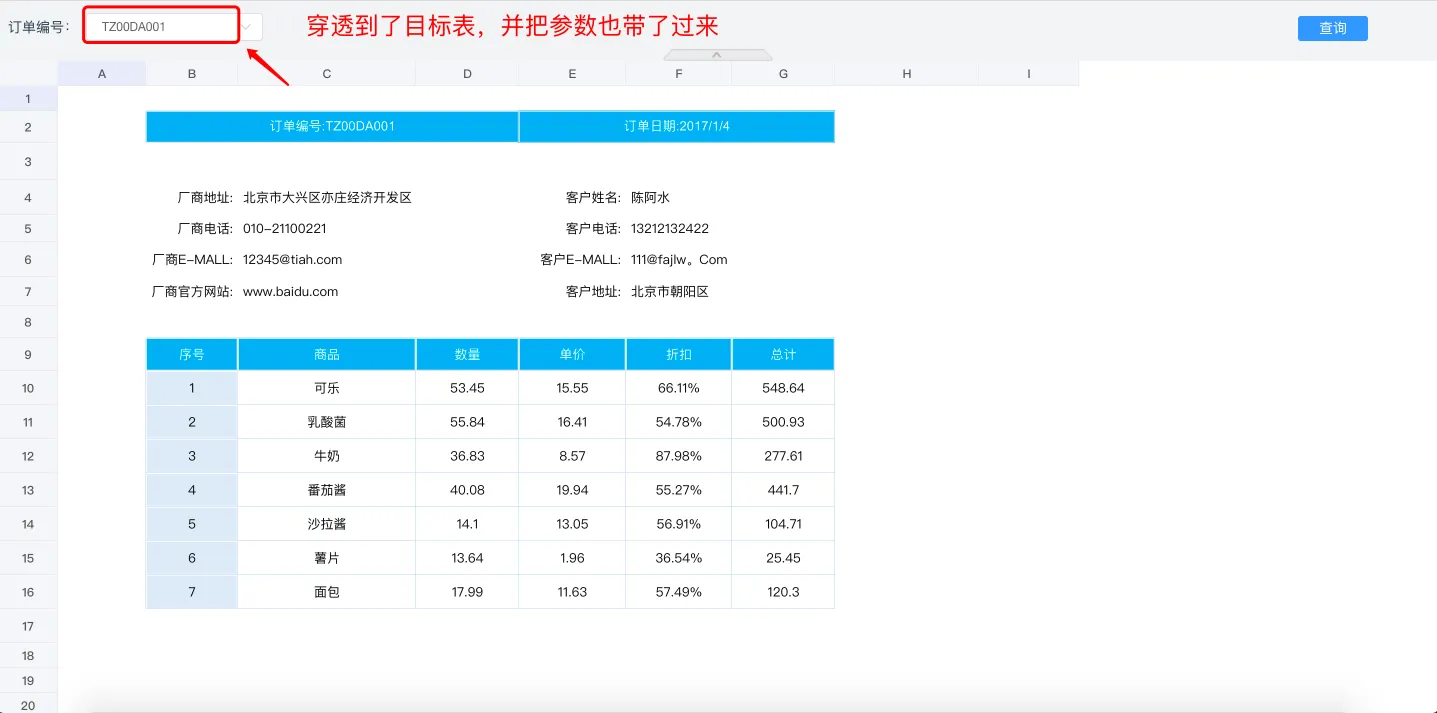
Task: Collapse the parameter panel using the up chevron
Action: tap(717, 55)
